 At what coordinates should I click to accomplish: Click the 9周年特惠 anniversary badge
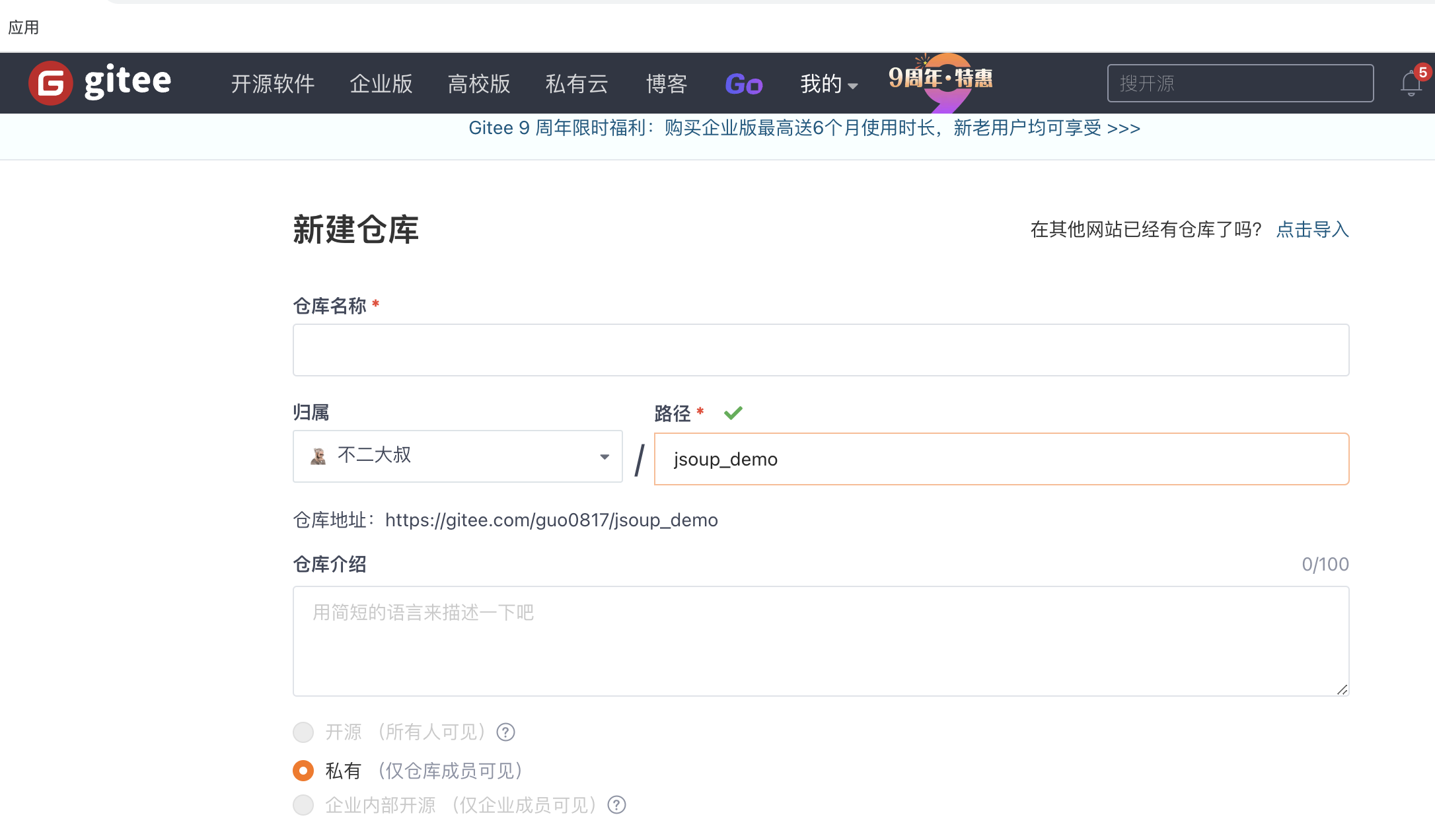pos(941,82)
